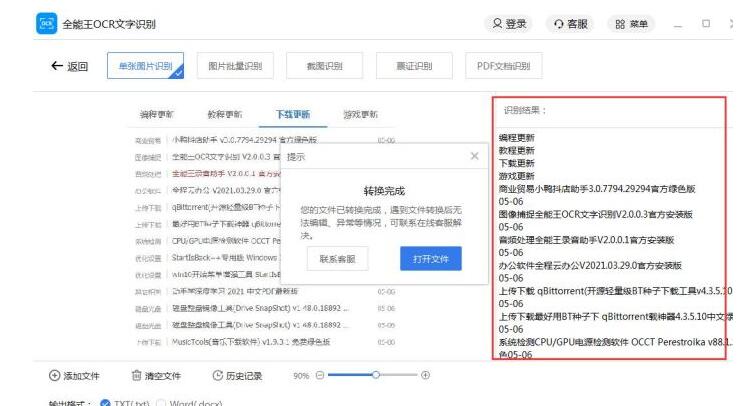This screenshot has width=754, height=406.
Task: Open the 登录 login button
Action: (x=509, y=24)
